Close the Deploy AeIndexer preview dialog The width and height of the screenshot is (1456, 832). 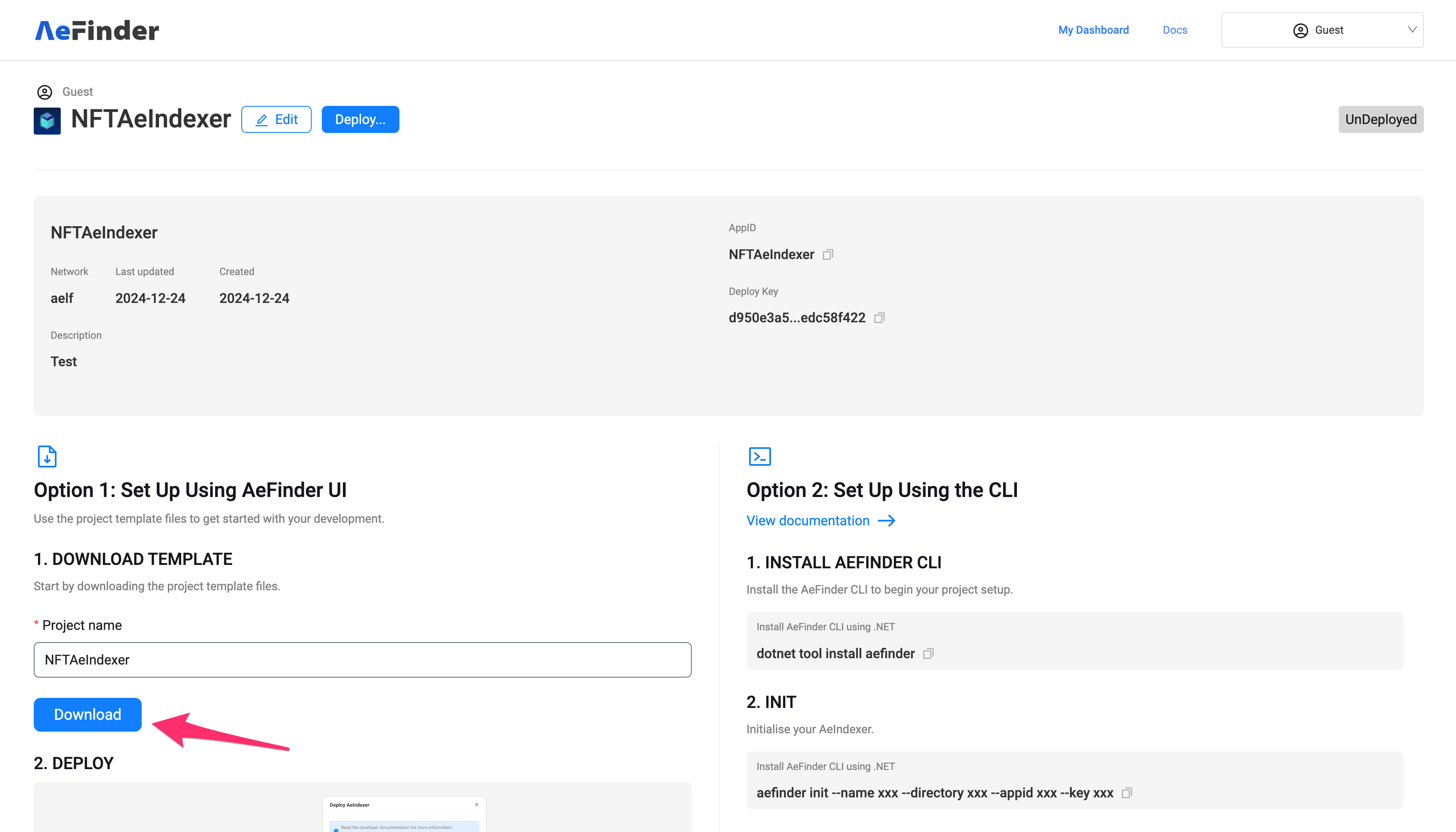pos(476,805)
